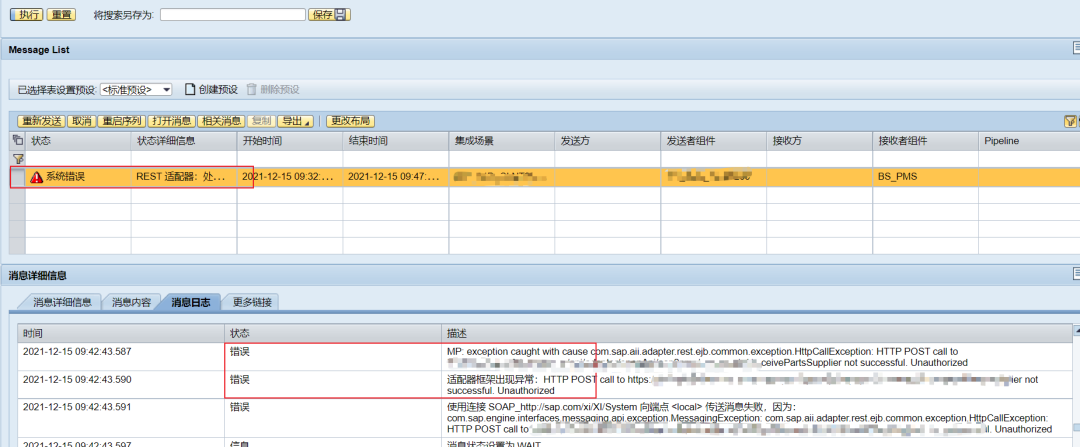Click the greyed 删除预设 trash icon
1080x447 pixels.
[x=251, y=90]
